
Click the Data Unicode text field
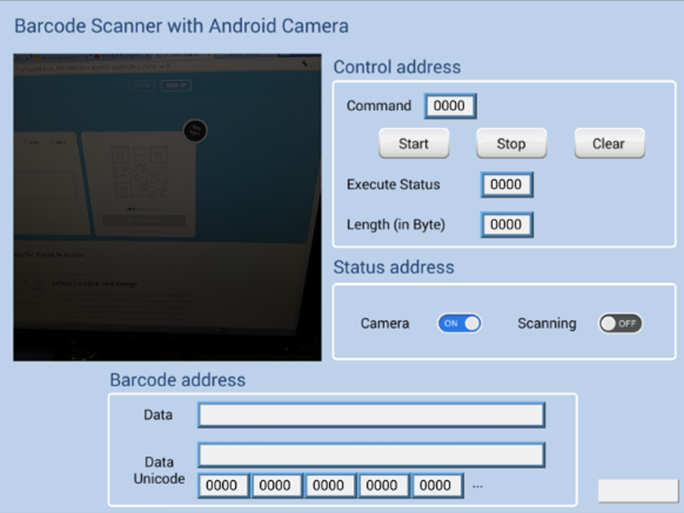[371, 455]
